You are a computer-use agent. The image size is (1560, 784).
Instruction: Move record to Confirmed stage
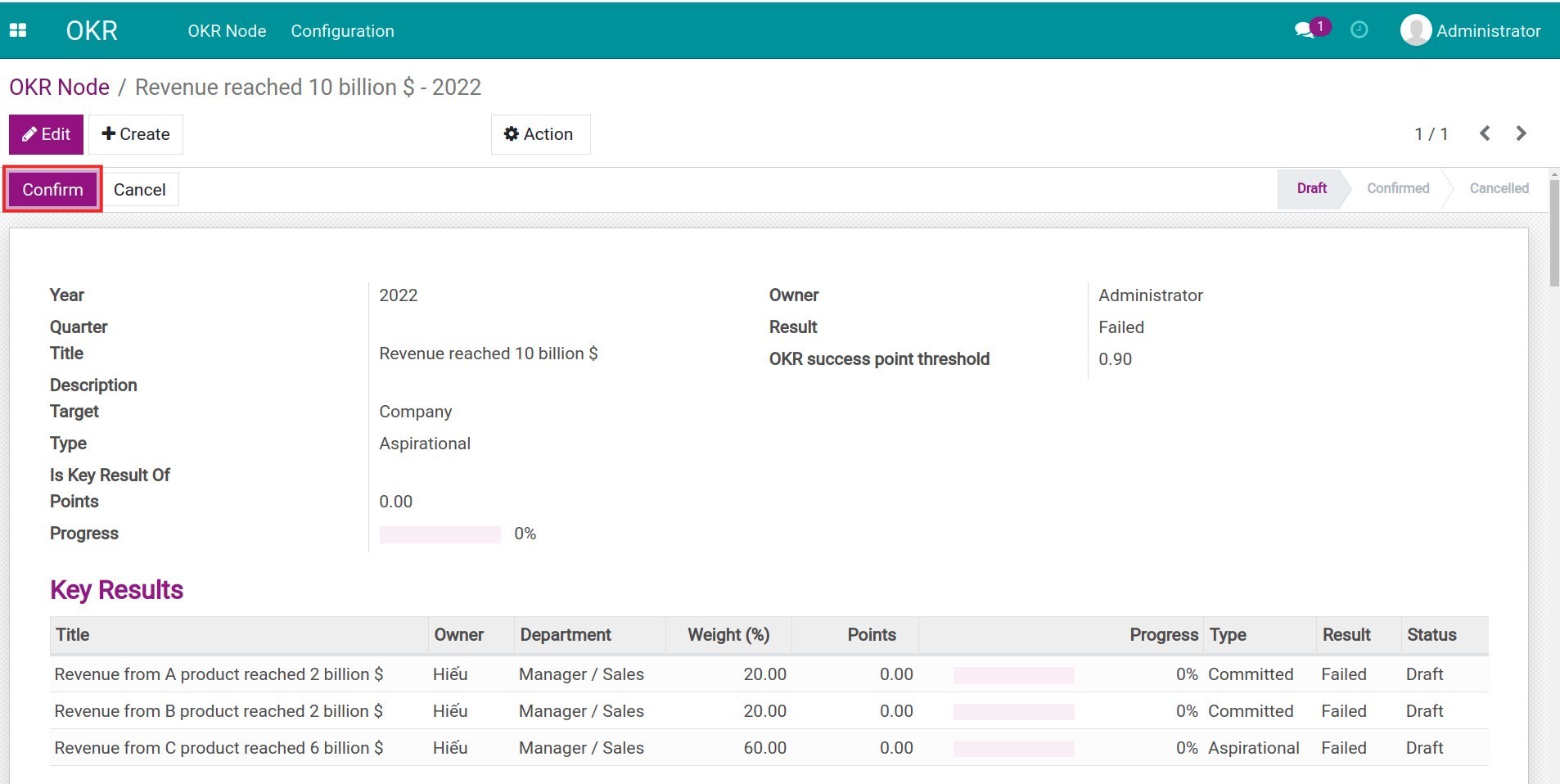(1397, 188)
